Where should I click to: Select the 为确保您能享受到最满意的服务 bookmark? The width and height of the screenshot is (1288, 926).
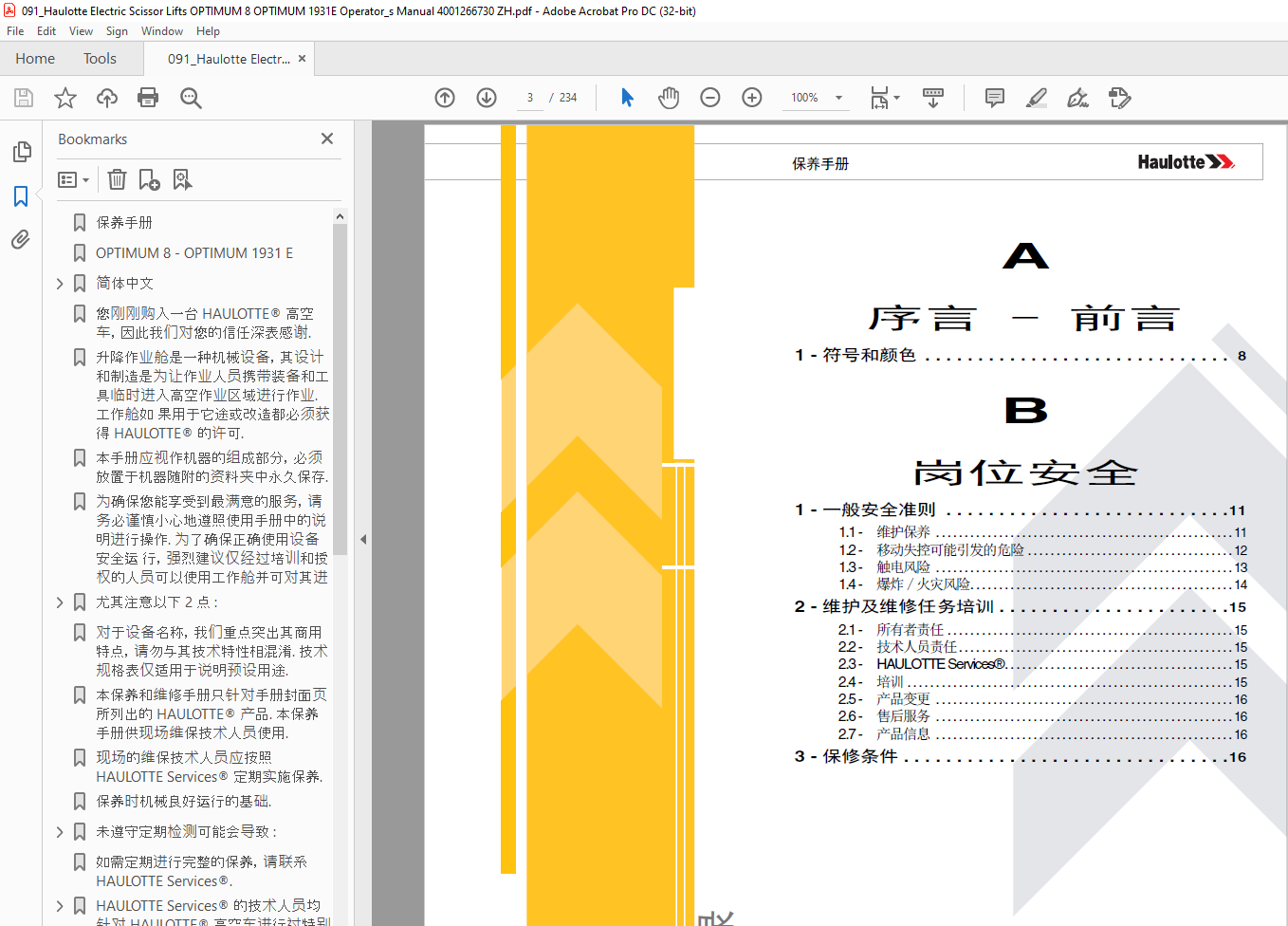tap(212, 540)
